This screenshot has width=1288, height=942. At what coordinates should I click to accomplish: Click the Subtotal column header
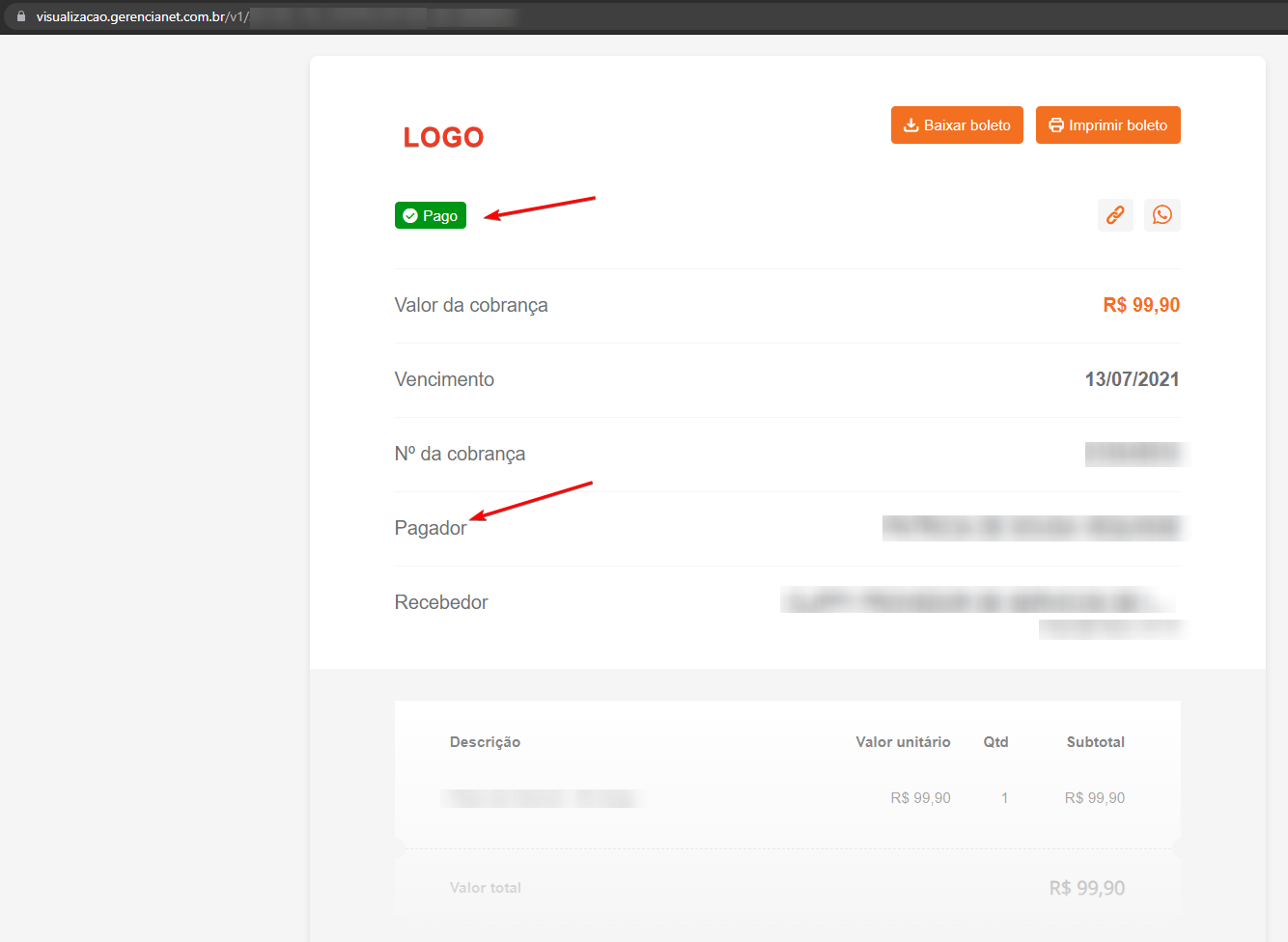coord(1096,742)
